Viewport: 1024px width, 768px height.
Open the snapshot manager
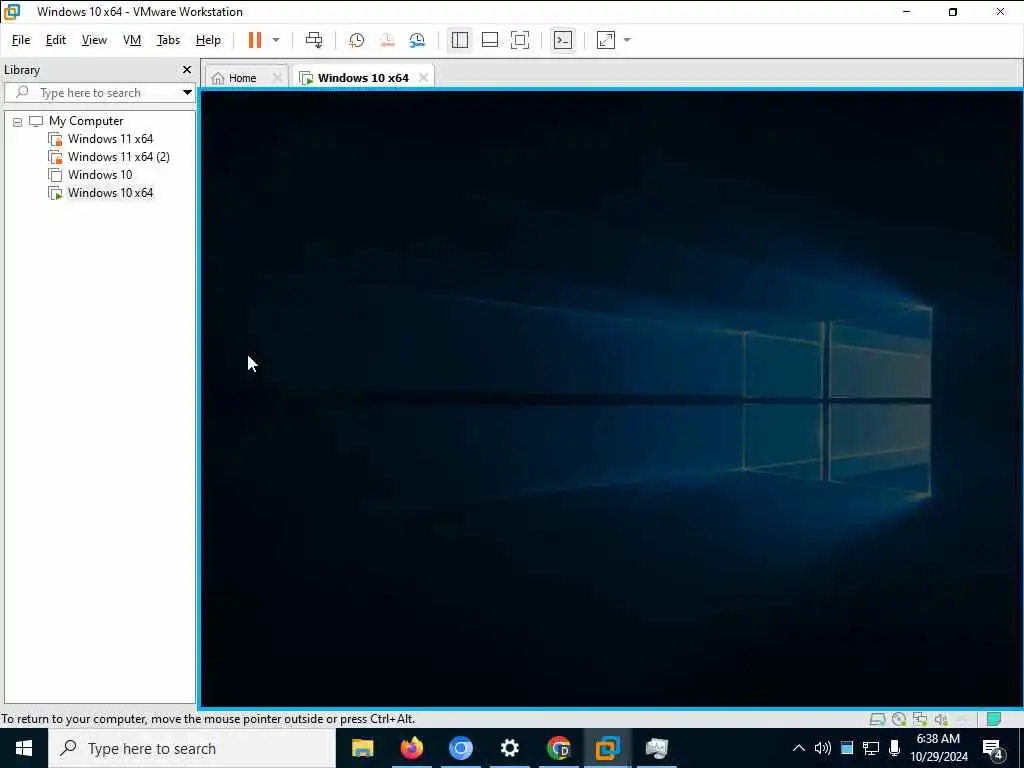tap(417, 40)
